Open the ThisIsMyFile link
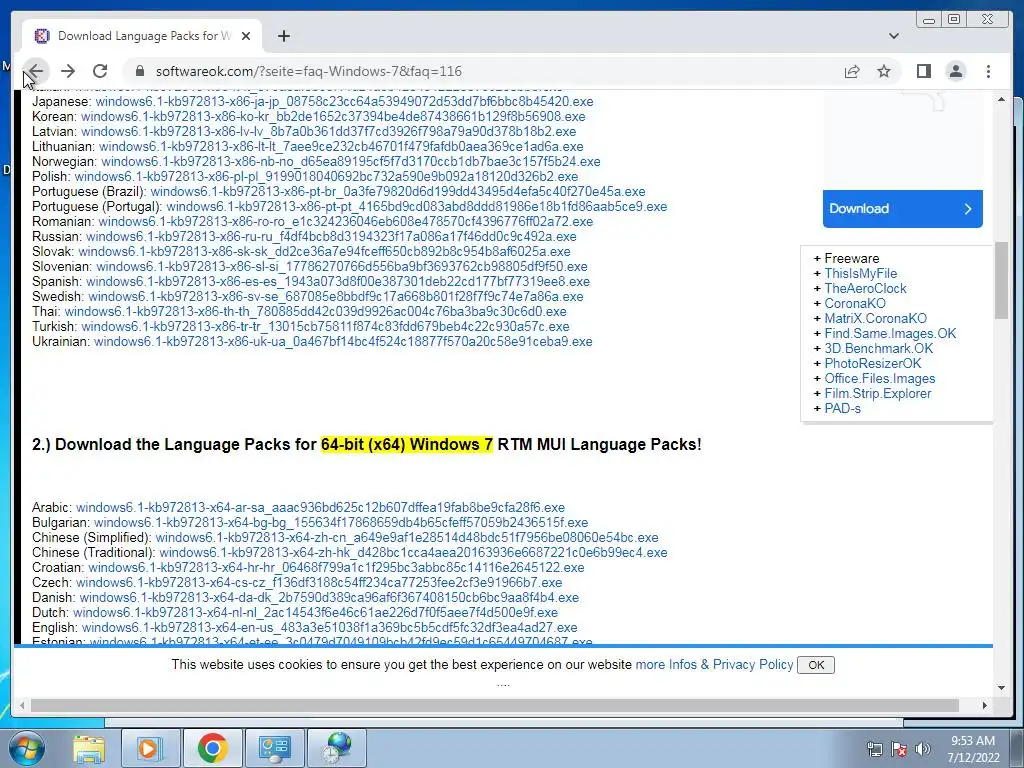The width and height of the screenshot is (1024, 768). coord(860,274)
